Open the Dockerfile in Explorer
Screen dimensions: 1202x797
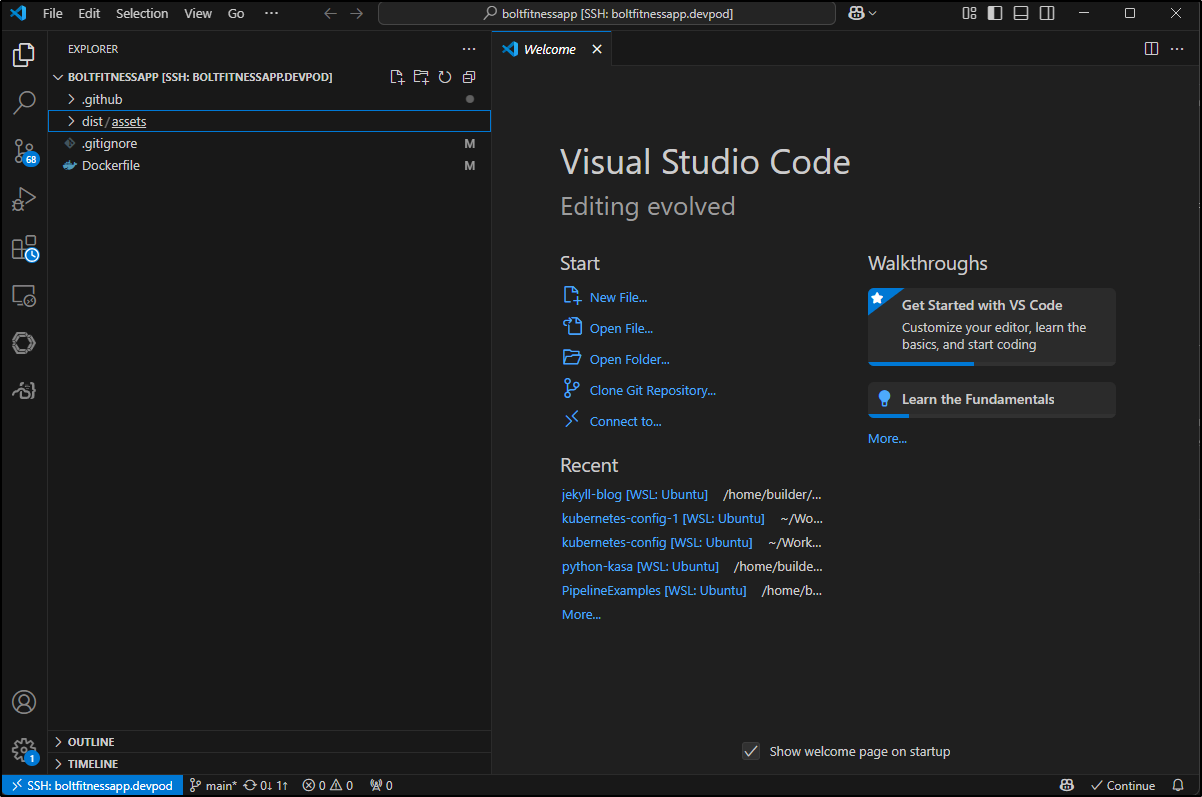(x=269, y=165)
